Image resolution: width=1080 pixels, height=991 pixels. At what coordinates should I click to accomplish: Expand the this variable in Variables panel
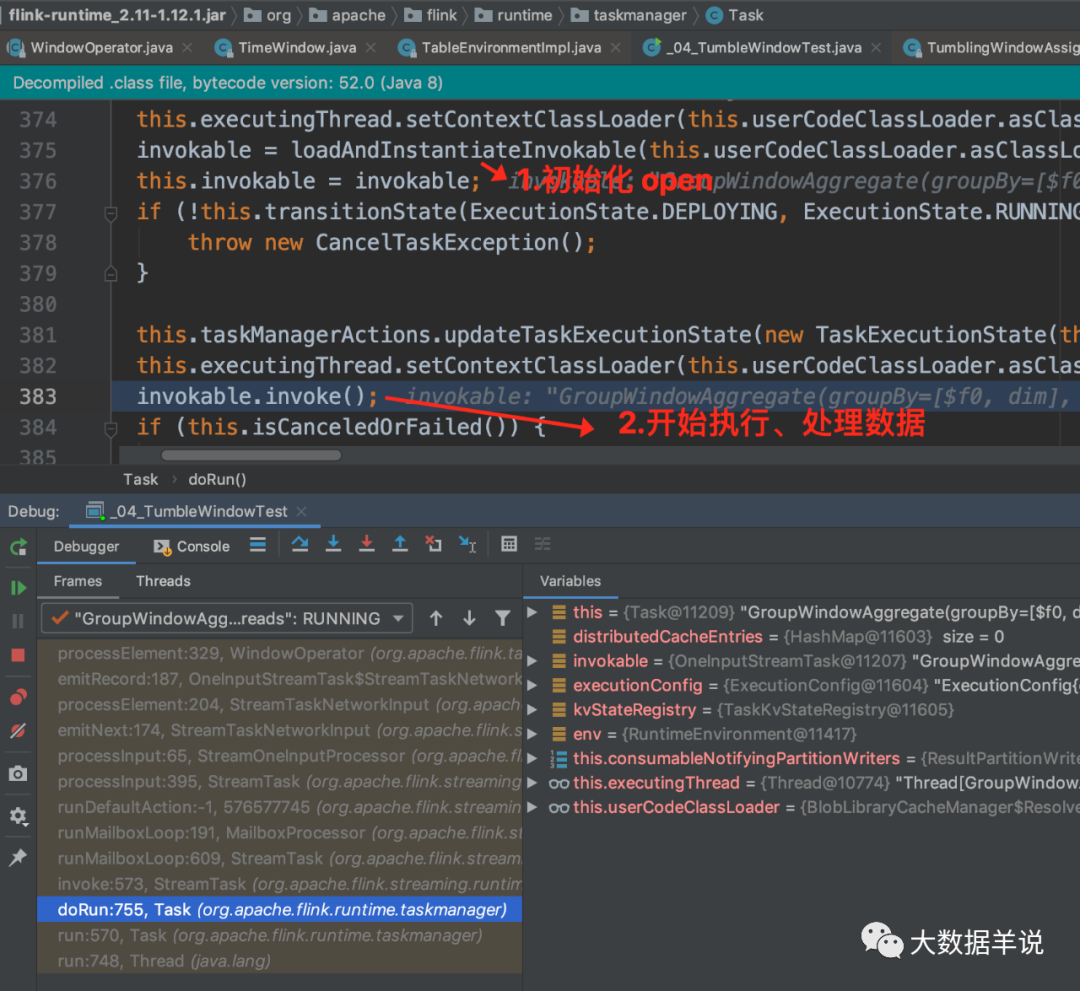(x=530, y=612)
